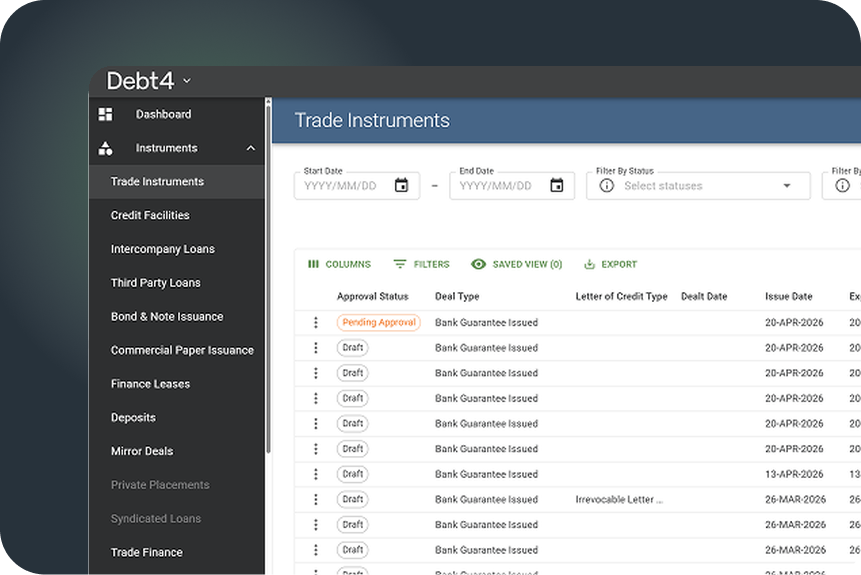The height and width of the screenshot is (575, 861).
Task: Collapse the Instruments section chevron
Action: click(251, 148)
